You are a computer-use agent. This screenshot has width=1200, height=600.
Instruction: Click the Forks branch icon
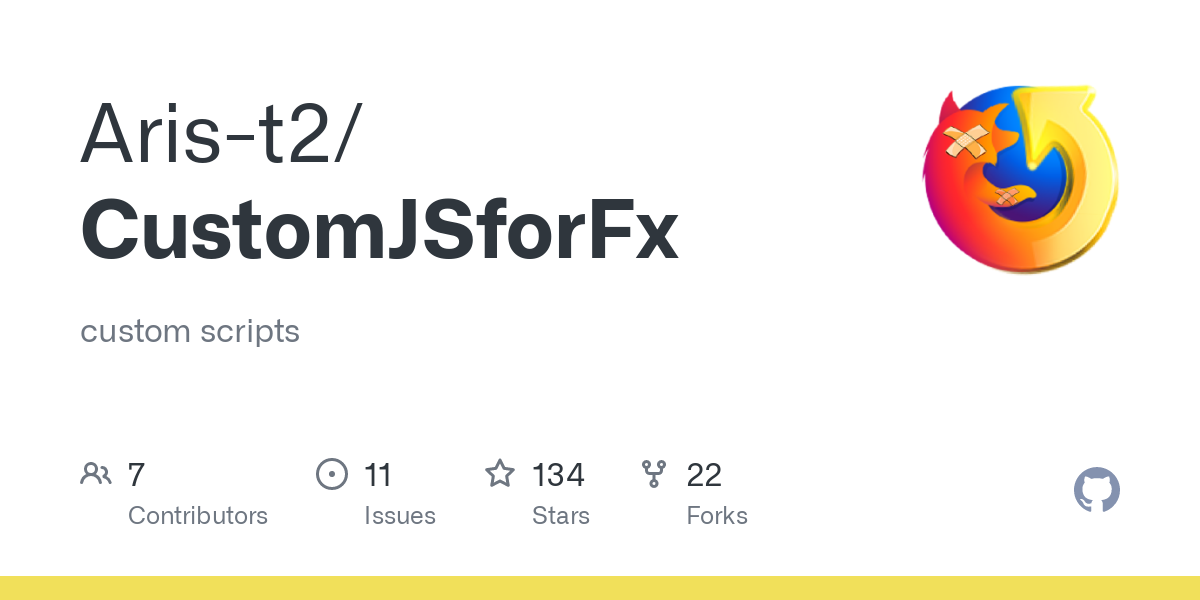click(654, 474)
